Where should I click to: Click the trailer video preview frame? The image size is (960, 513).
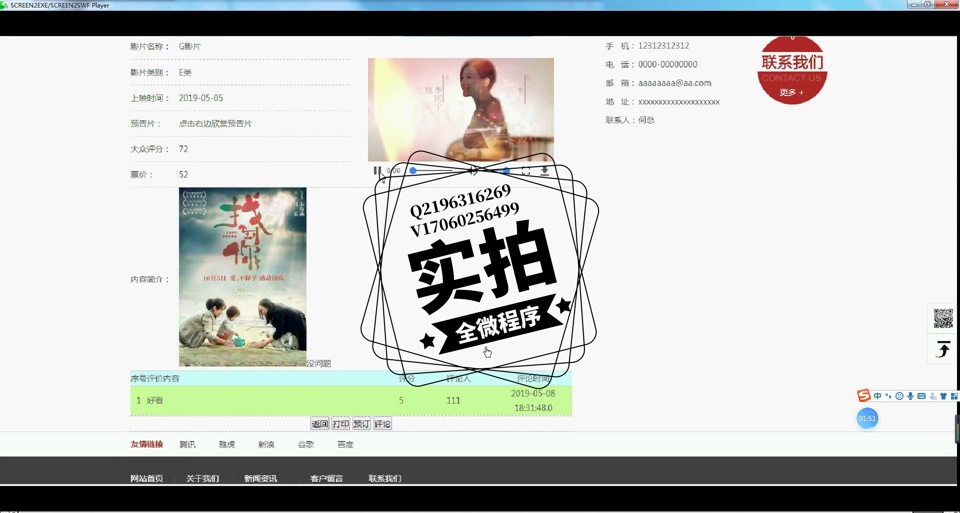coord(460,110)
